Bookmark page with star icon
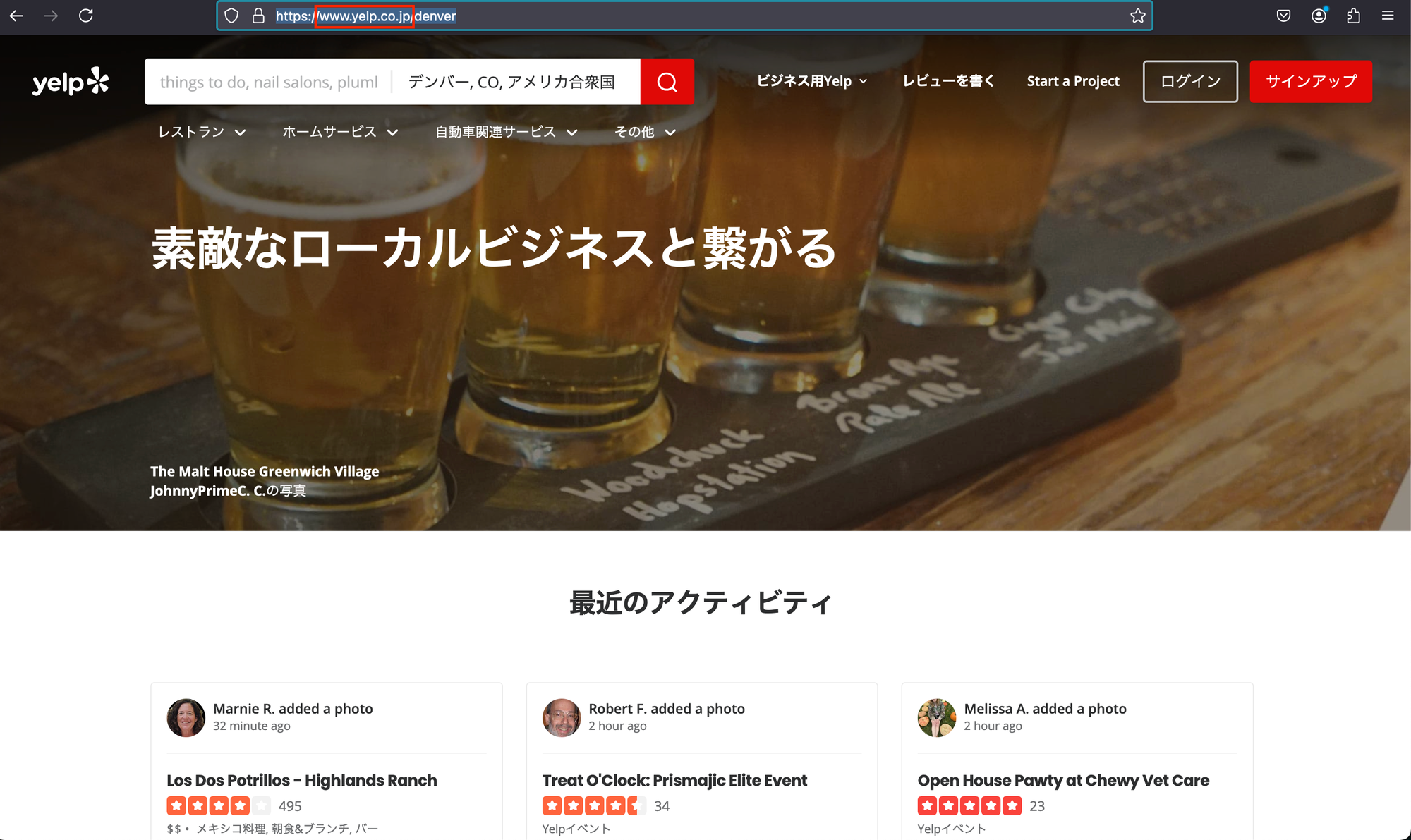The height and width of the screenshot is (840, 1411). click(1137, 16)
